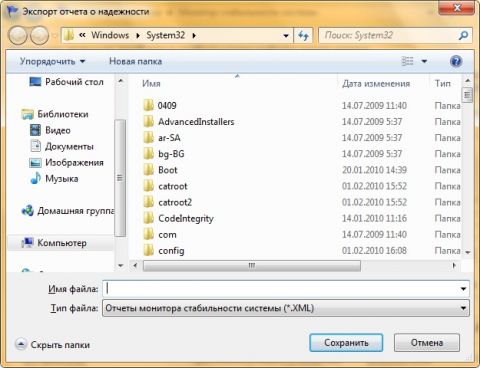Click the Новая папка button
The width and height of the screenshot is (480, 368).
click(x=135, y=61)
